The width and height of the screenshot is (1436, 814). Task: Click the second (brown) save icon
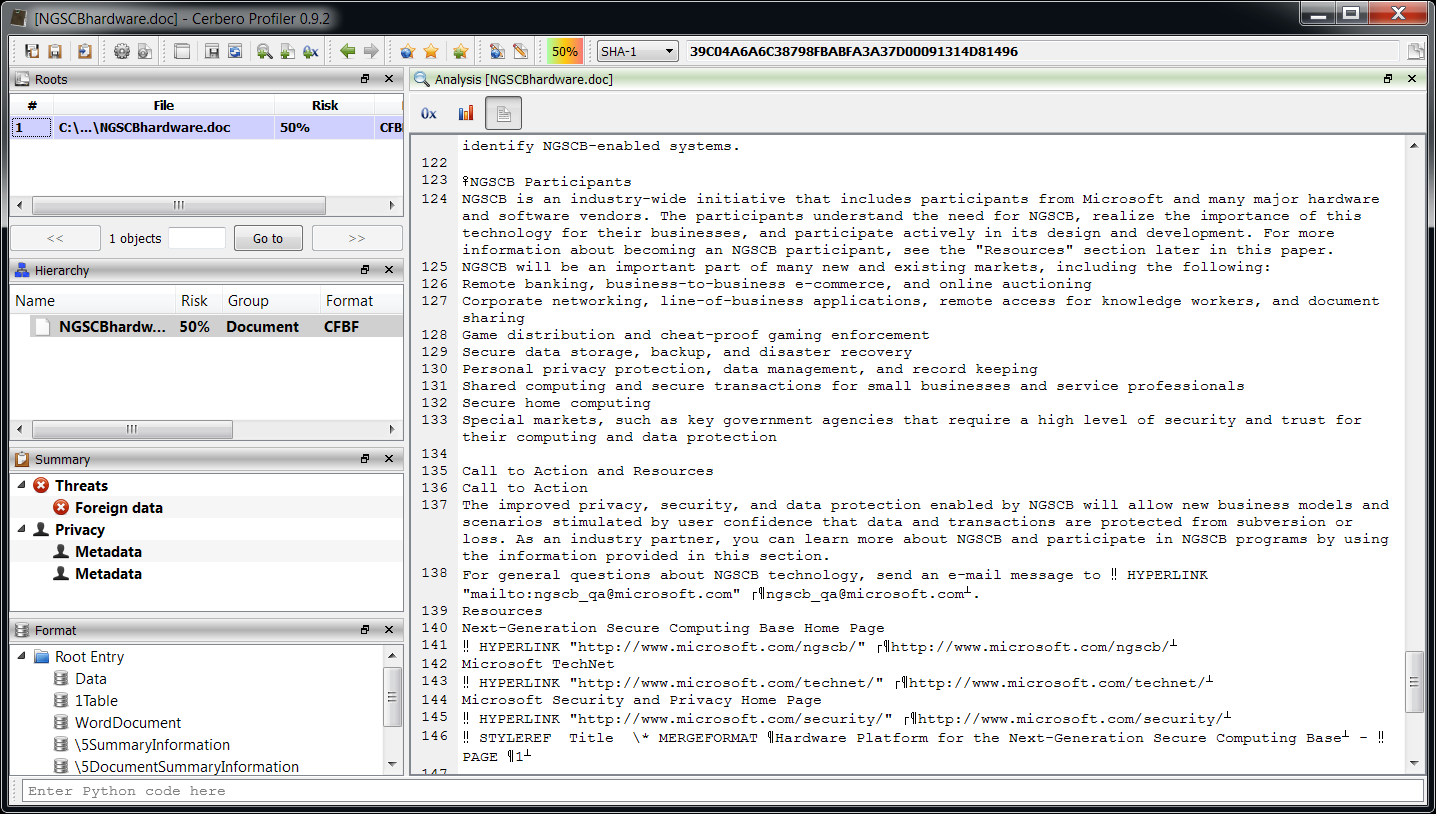tap(55, 51)
